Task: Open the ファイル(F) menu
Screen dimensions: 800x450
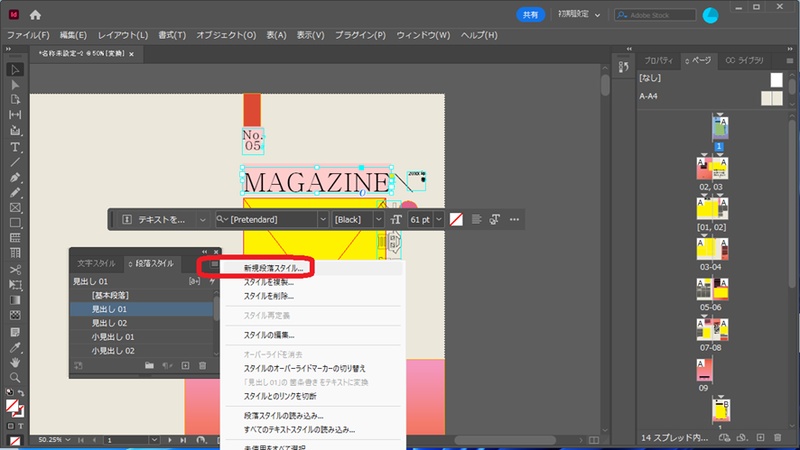Action: [28, 35]
